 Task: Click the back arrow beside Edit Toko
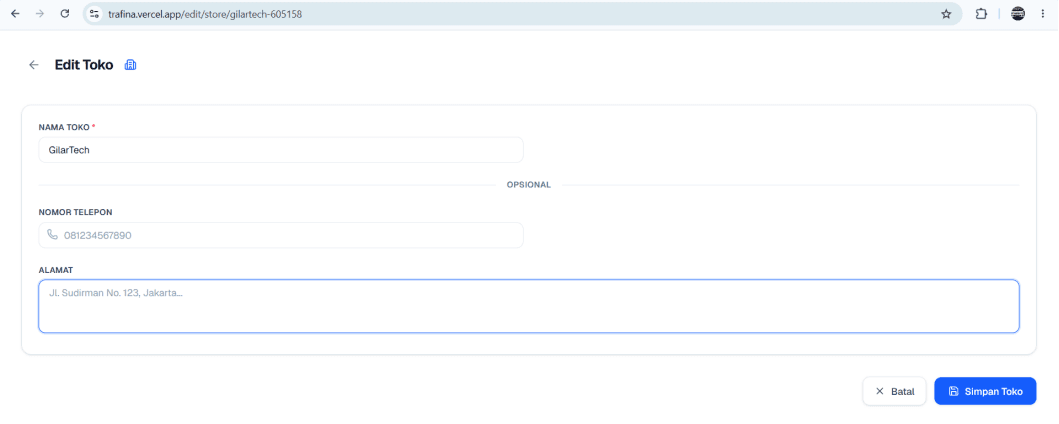(34, 65)
